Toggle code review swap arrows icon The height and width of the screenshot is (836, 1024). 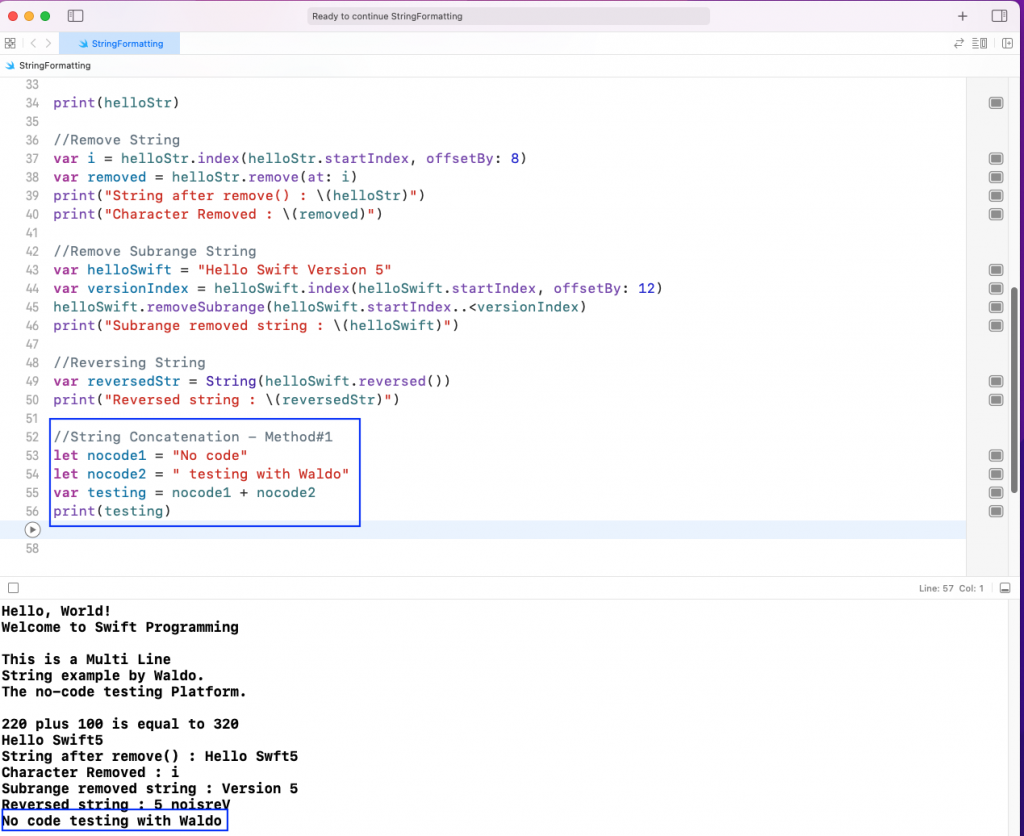click(x=959, y=43)
